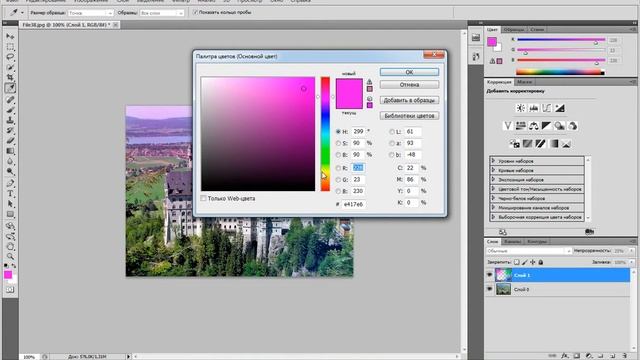Select the Move tool
The width and height of the screenshot is (640, 360).
10,37
